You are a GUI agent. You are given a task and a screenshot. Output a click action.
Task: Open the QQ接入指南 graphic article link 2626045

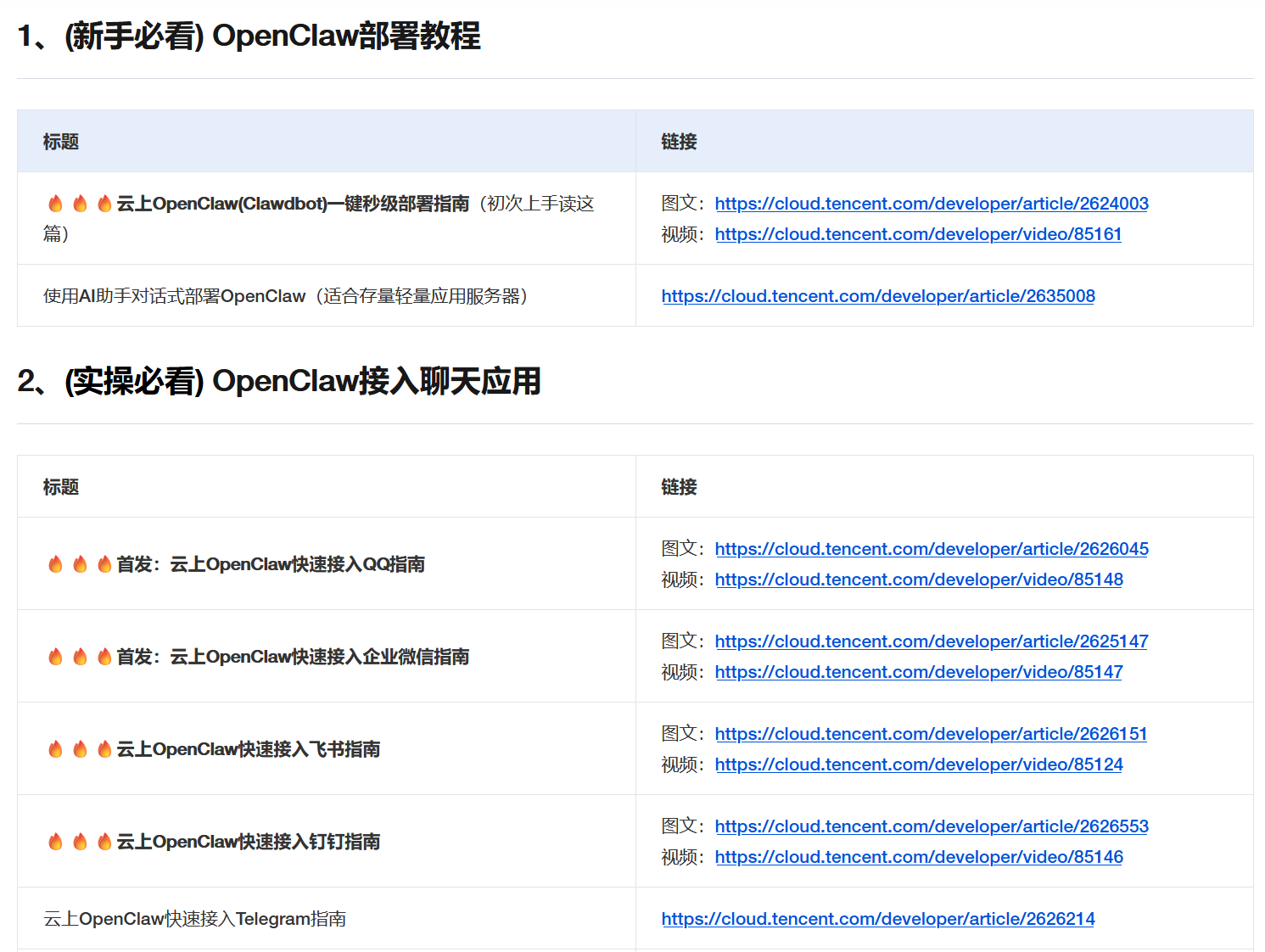click(x=932, y=549)
